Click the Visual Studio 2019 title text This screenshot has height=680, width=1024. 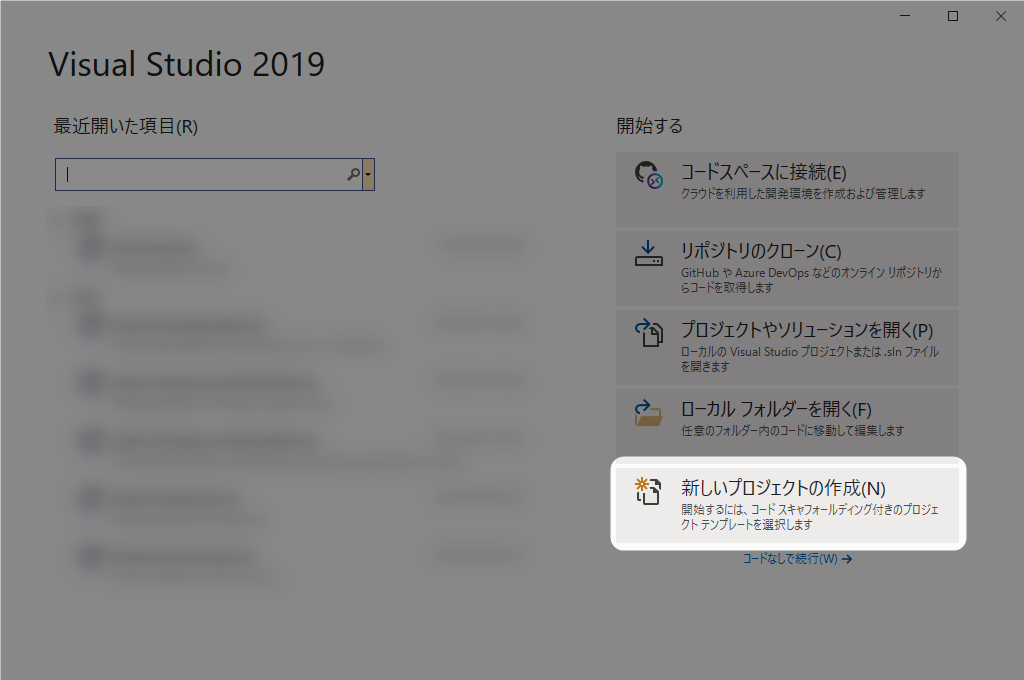click(x=187, y=64)
